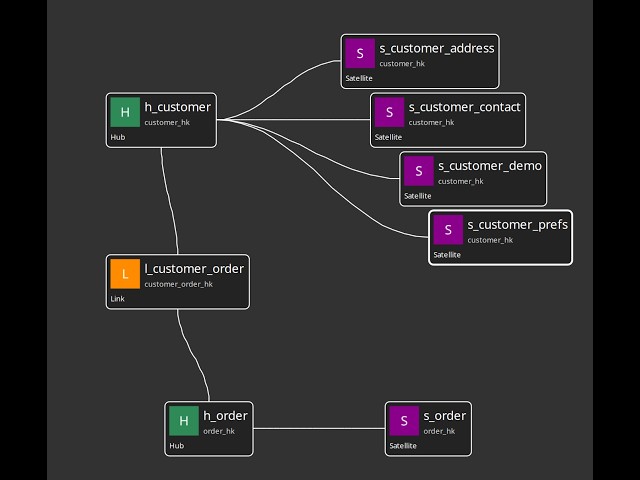The height and width of the screenshot is (480, 640).
Task: Click the green H icon on h_customer
Action: pos(125,112)
